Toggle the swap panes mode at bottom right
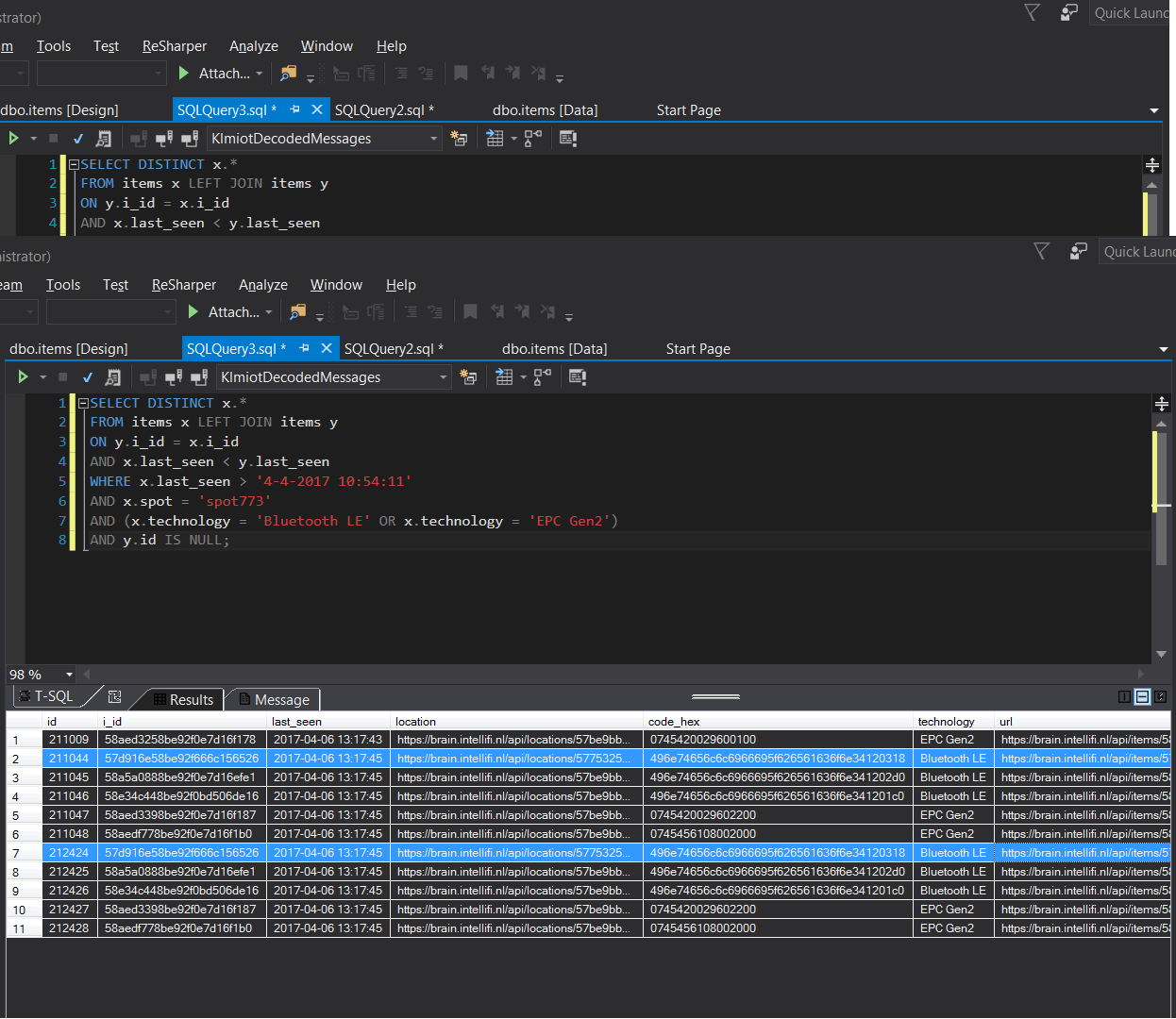This screenshot has width=1176, height=1019. (1161, 696)
